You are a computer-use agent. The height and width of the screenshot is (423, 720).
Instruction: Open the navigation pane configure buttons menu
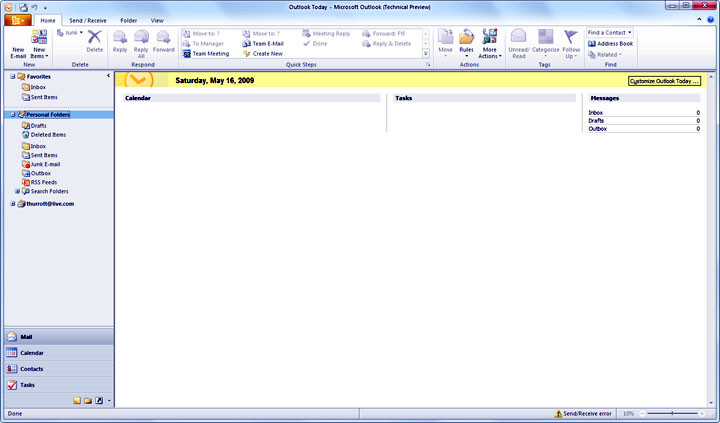[x=109, y=401]
